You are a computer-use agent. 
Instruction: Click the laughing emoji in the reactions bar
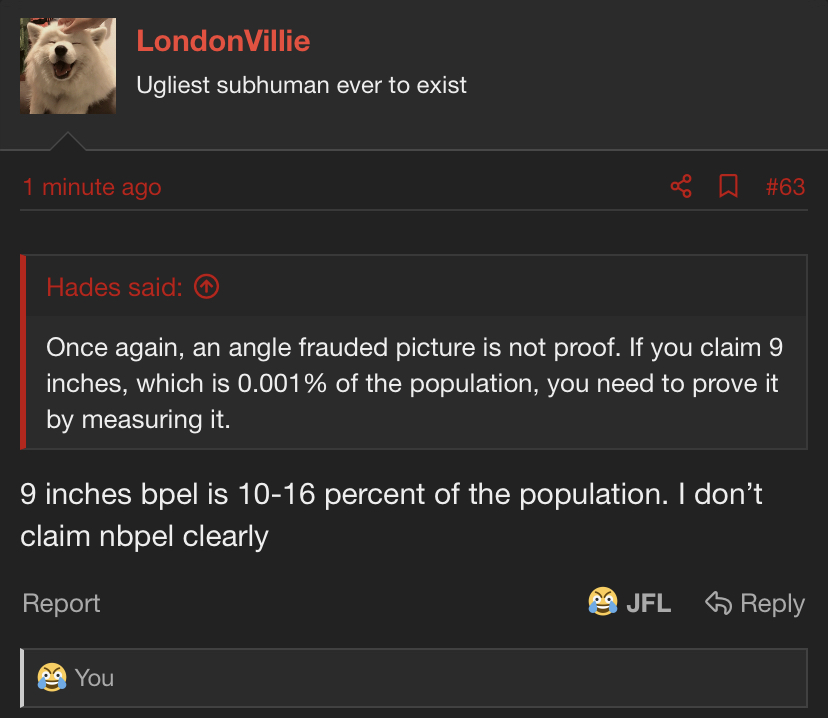point(52,677)
